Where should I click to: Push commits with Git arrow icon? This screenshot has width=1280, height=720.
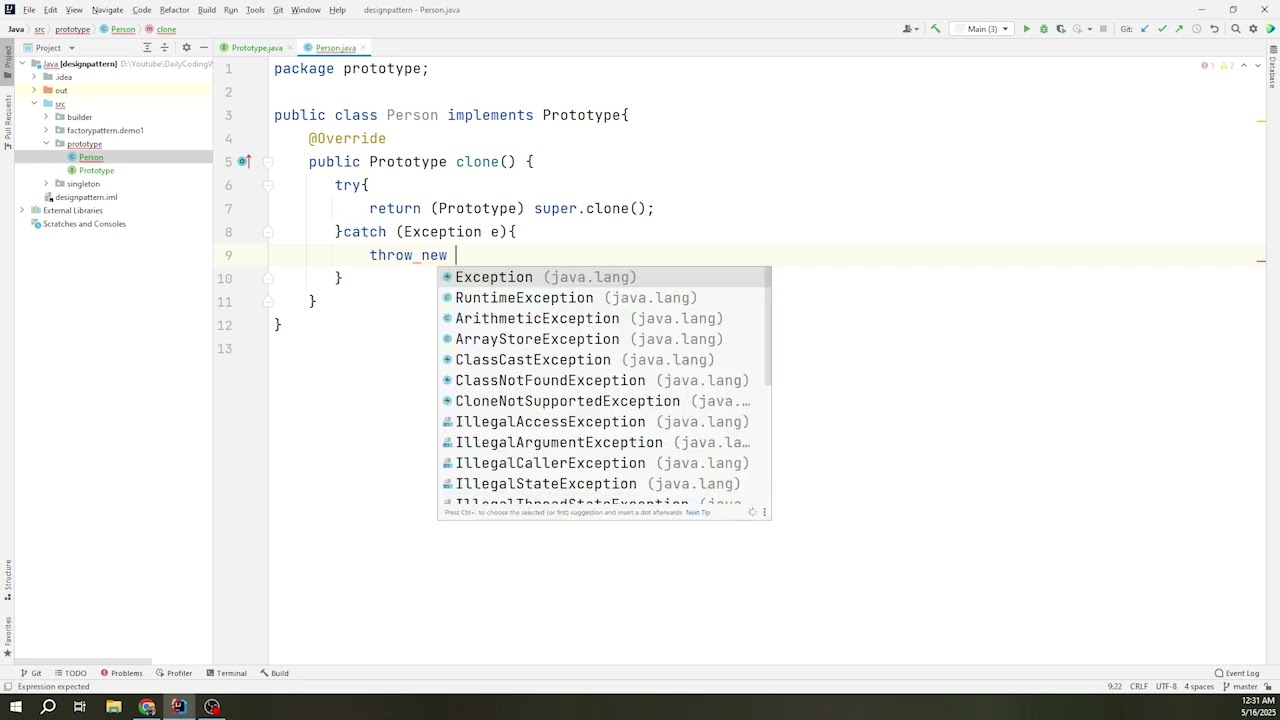click(1179, 29)
